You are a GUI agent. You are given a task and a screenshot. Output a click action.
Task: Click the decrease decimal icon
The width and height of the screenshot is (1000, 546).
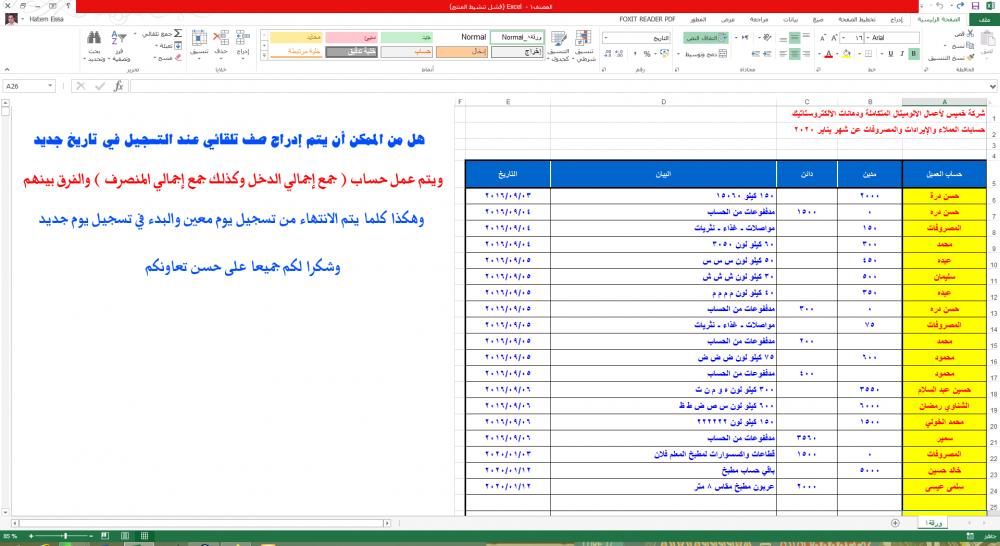point(607,54)
